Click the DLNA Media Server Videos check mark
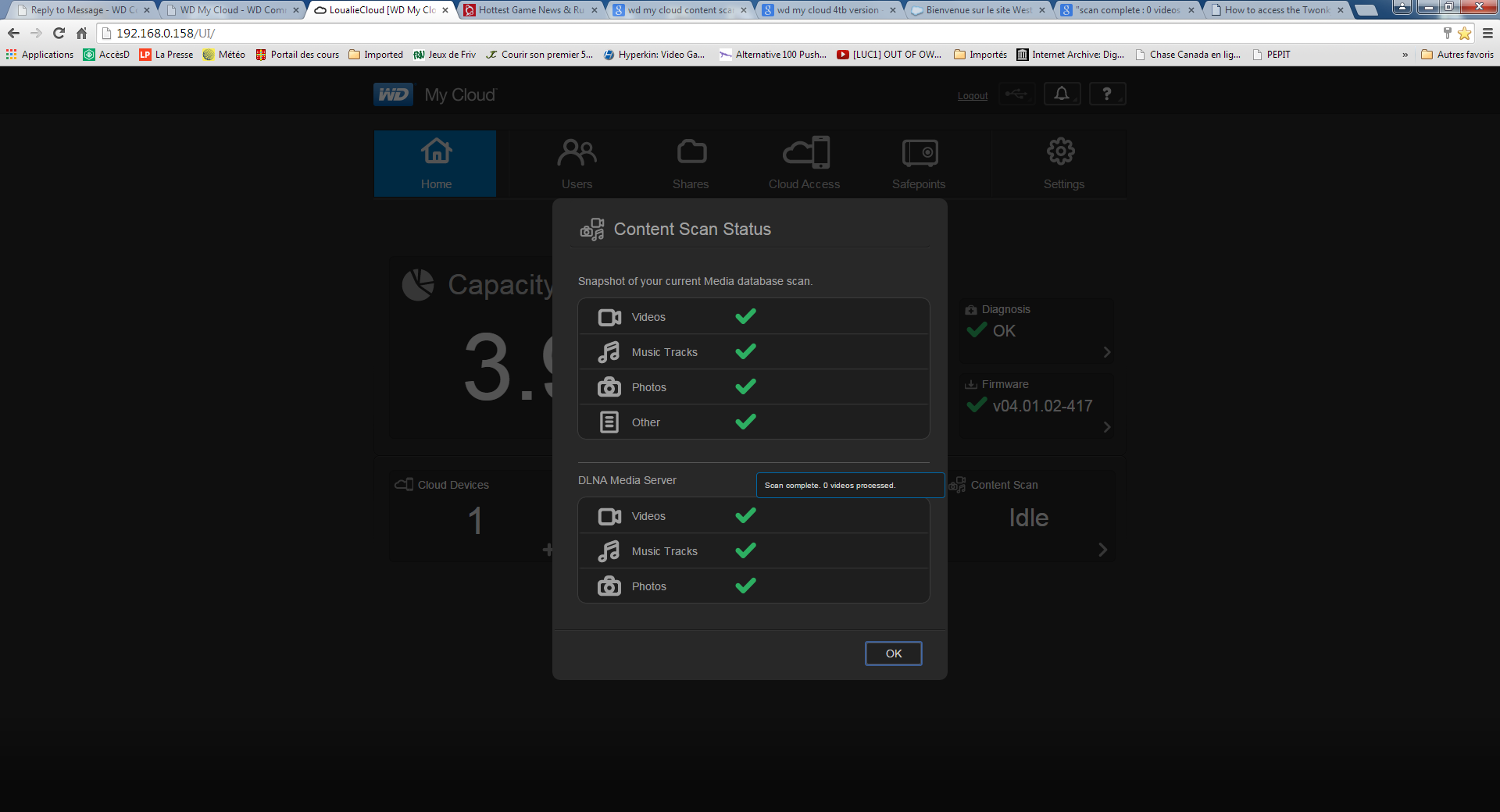The image size is (1500, 812). click(x=746, y=515)
